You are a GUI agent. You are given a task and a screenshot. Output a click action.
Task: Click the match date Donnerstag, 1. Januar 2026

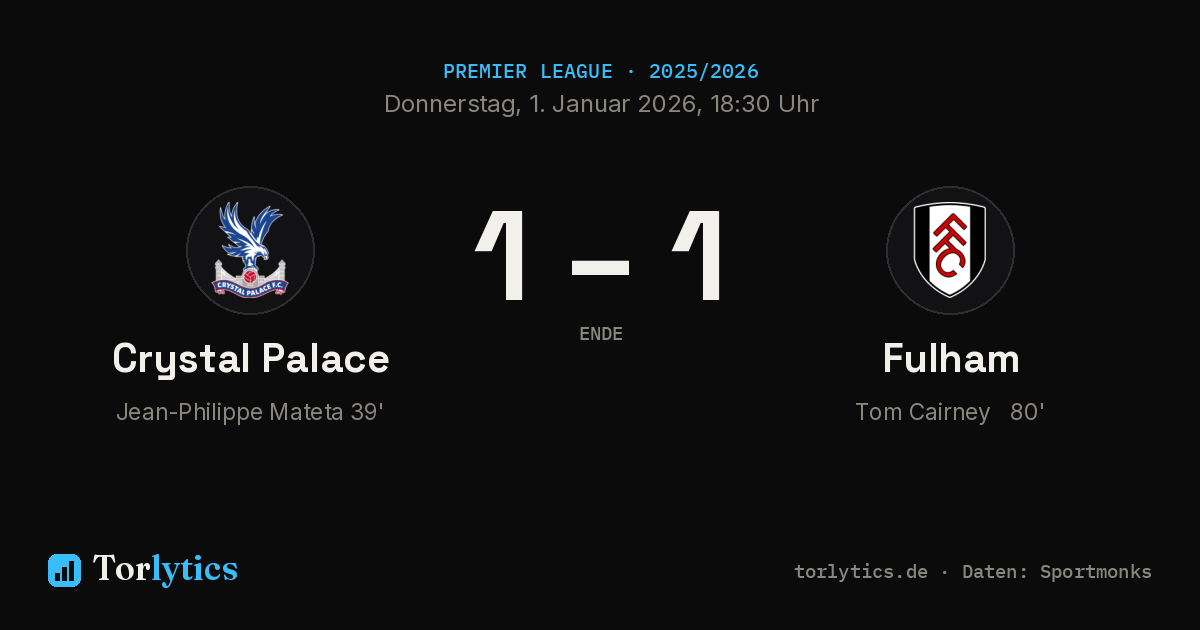pos(541,104)
